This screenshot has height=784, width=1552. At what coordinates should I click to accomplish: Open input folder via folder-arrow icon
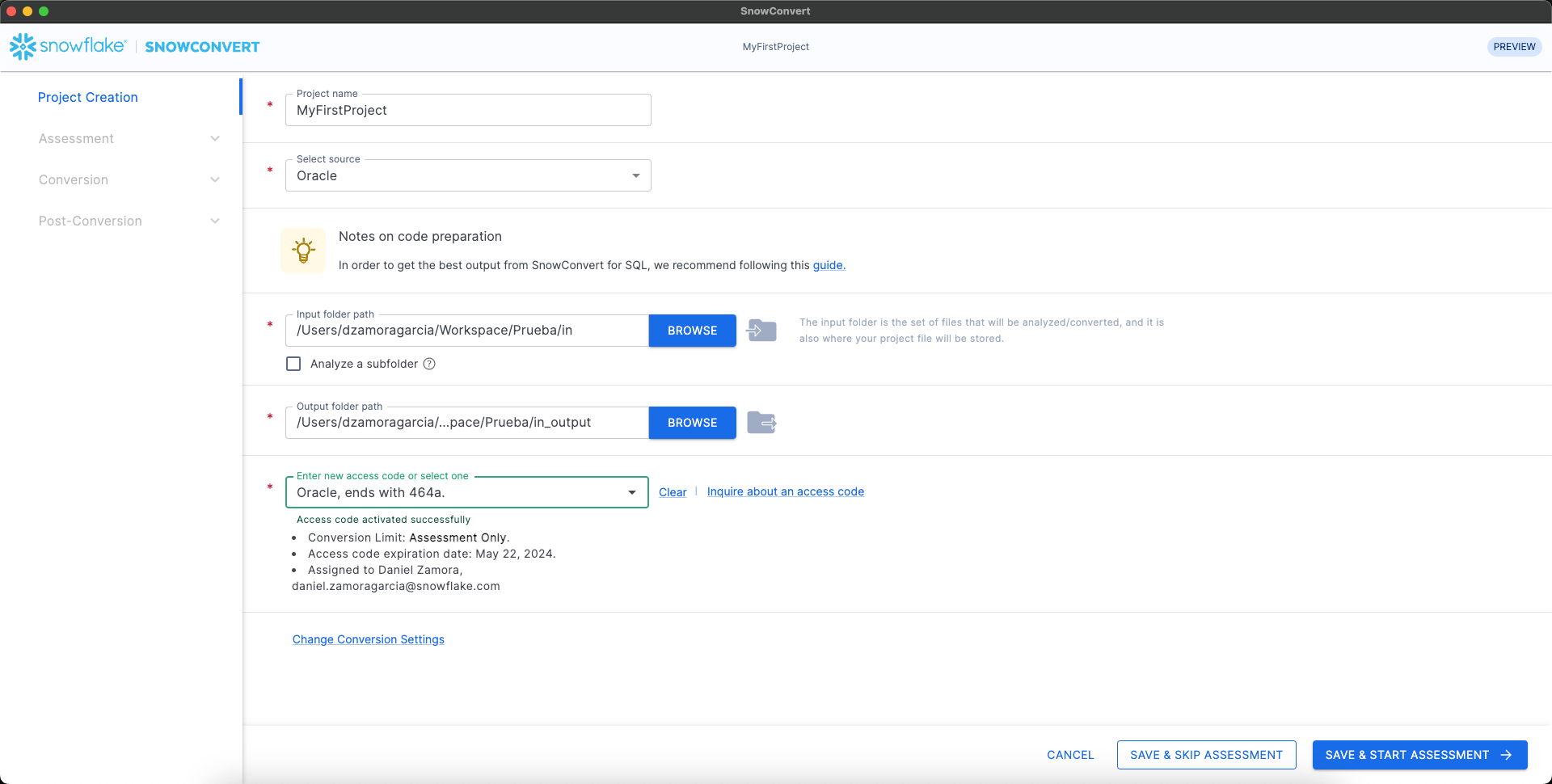(761, 331)
